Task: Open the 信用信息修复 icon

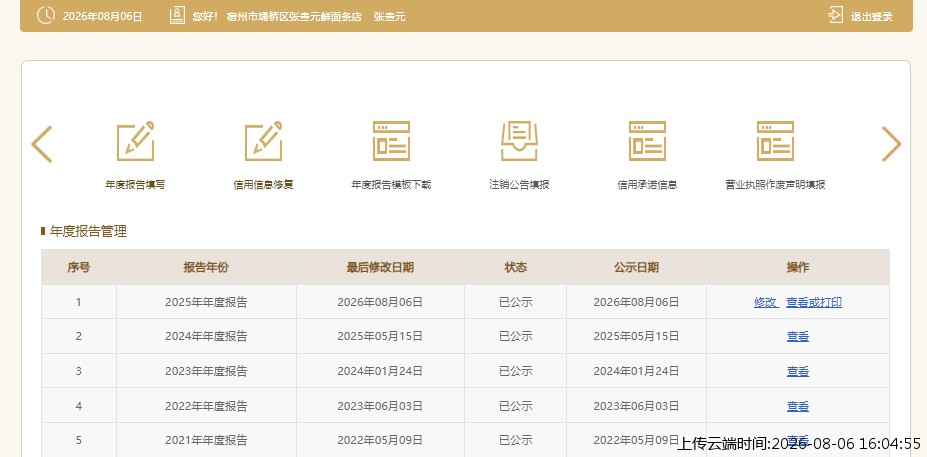Action: pyautogui.click(x=264, y=141)
